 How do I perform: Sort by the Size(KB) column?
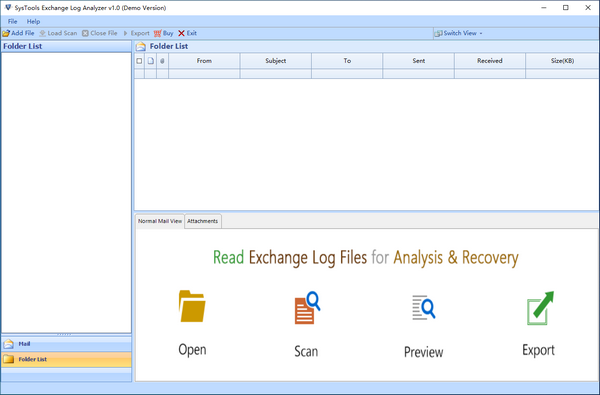click(x=562, y=61)
